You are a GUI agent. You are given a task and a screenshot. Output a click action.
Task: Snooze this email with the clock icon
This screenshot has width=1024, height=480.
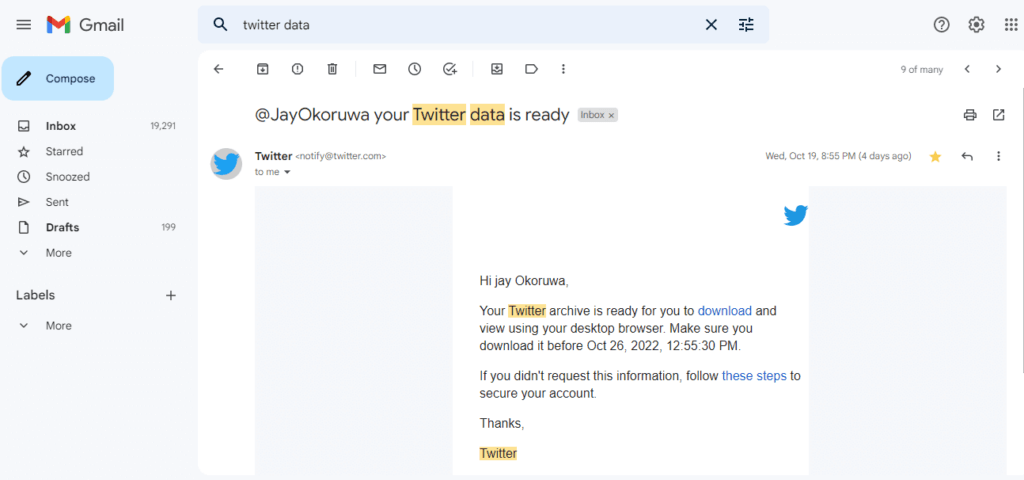point(415,69)
